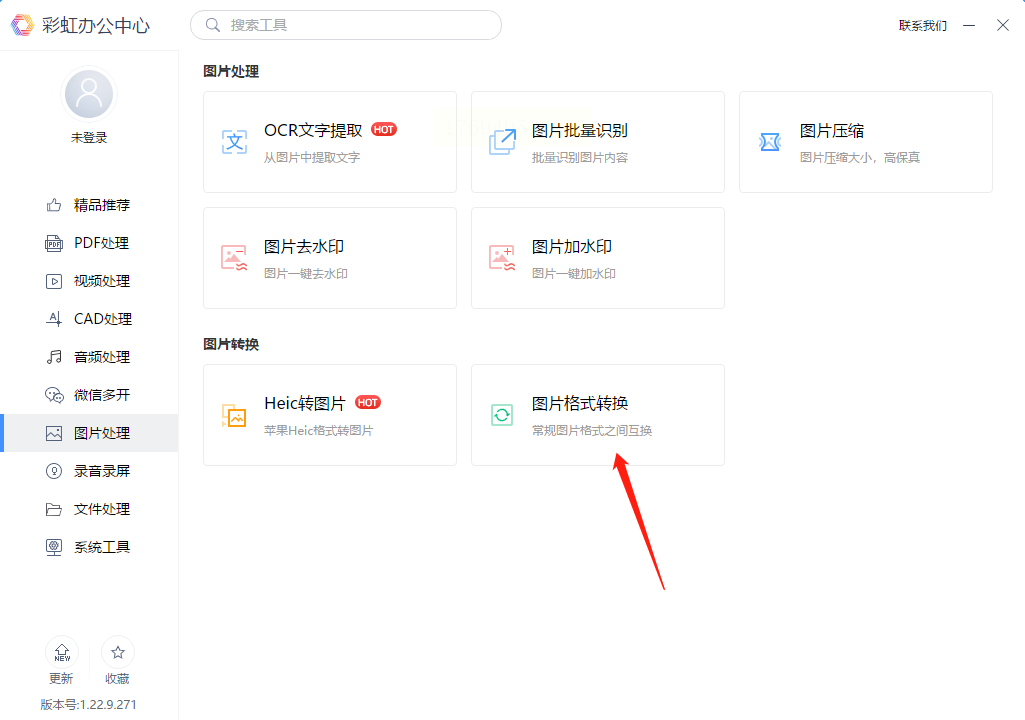The height and width of the screenshot is (720, 1025).
Task: Click the 图片压缩 tool icon
Action: pyautogui.click(x=770, y=142)
